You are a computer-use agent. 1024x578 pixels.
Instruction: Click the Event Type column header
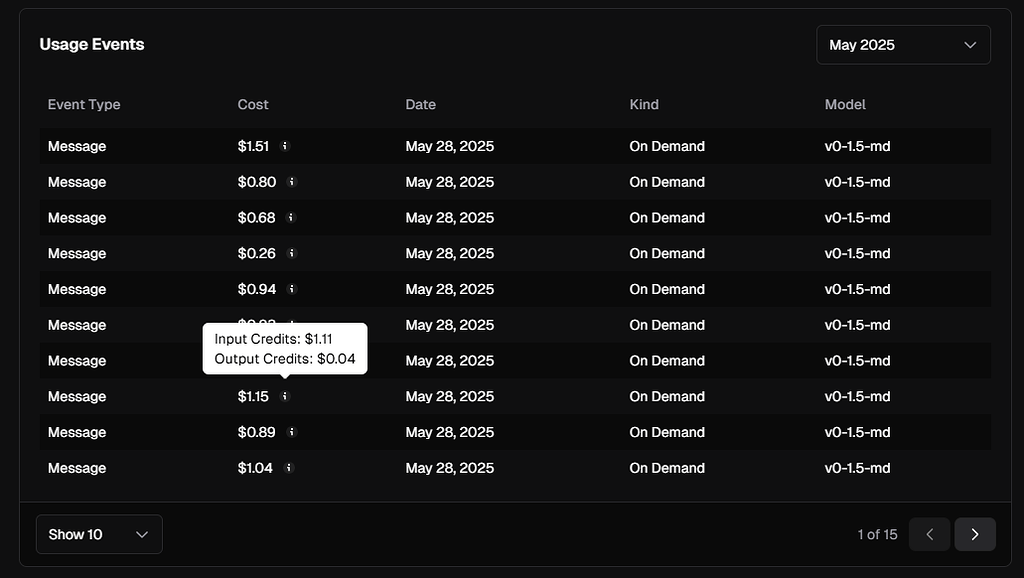[x=84, y=104]
